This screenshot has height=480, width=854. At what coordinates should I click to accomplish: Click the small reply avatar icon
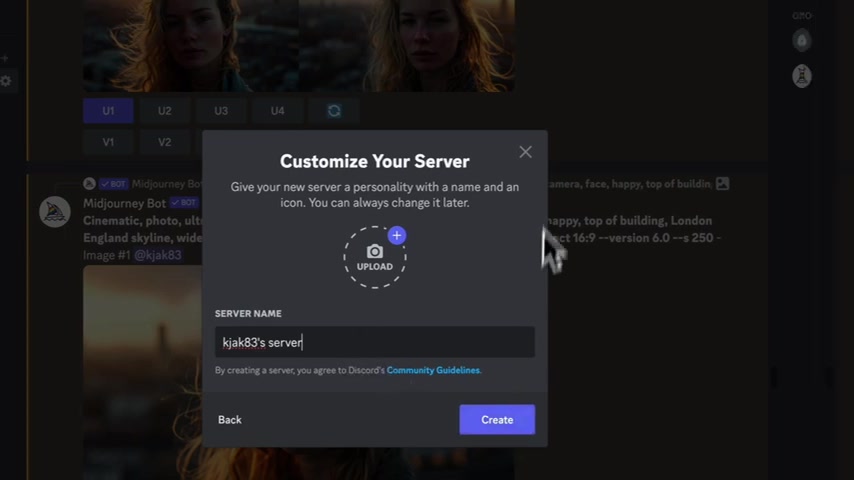[89, 184]
